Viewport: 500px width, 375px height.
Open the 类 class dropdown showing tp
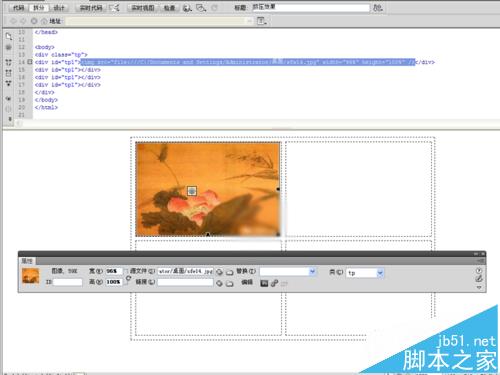point(380,273)
